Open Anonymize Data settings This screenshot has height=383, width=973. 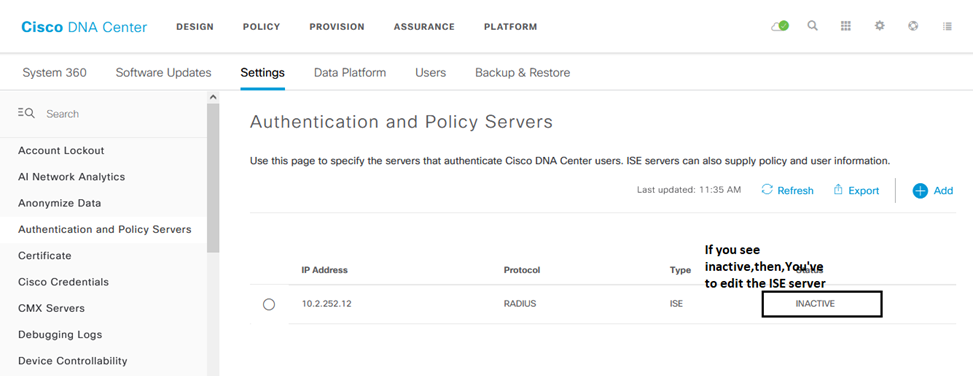click(x=60, y=203)
